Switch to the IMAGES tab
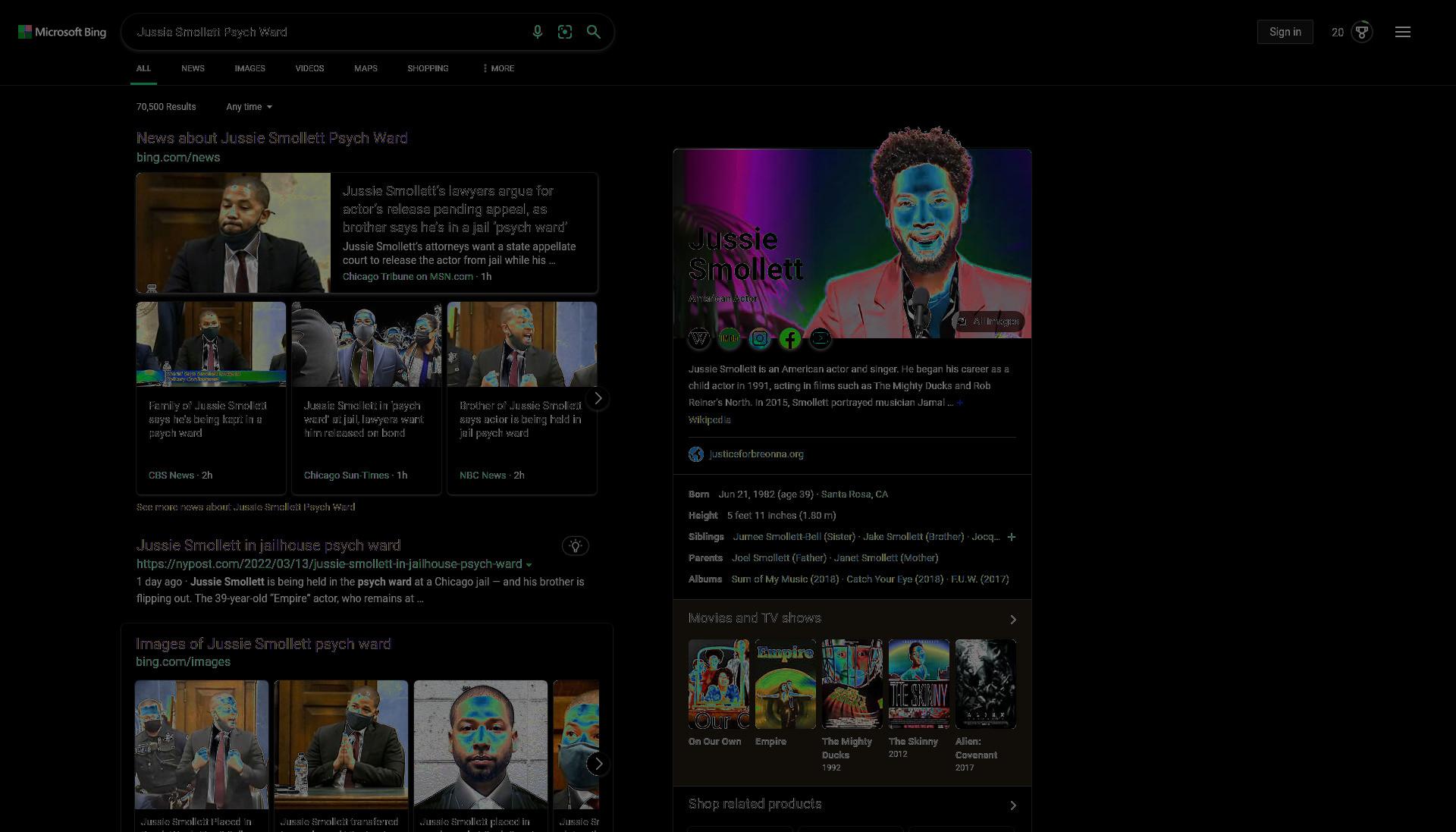This screenshot has height=832, width=1456. pos(249,68)
